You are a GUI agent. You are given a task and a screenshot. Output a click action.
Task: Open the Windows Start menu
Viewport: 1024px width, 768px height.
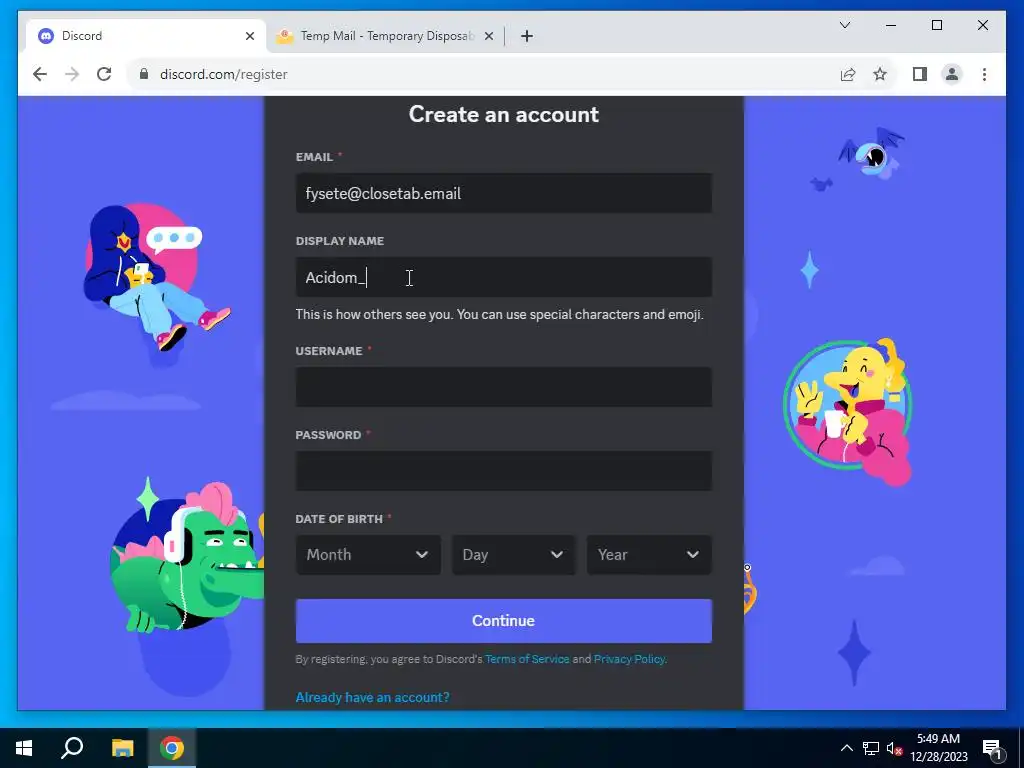[x=24, y=748]
